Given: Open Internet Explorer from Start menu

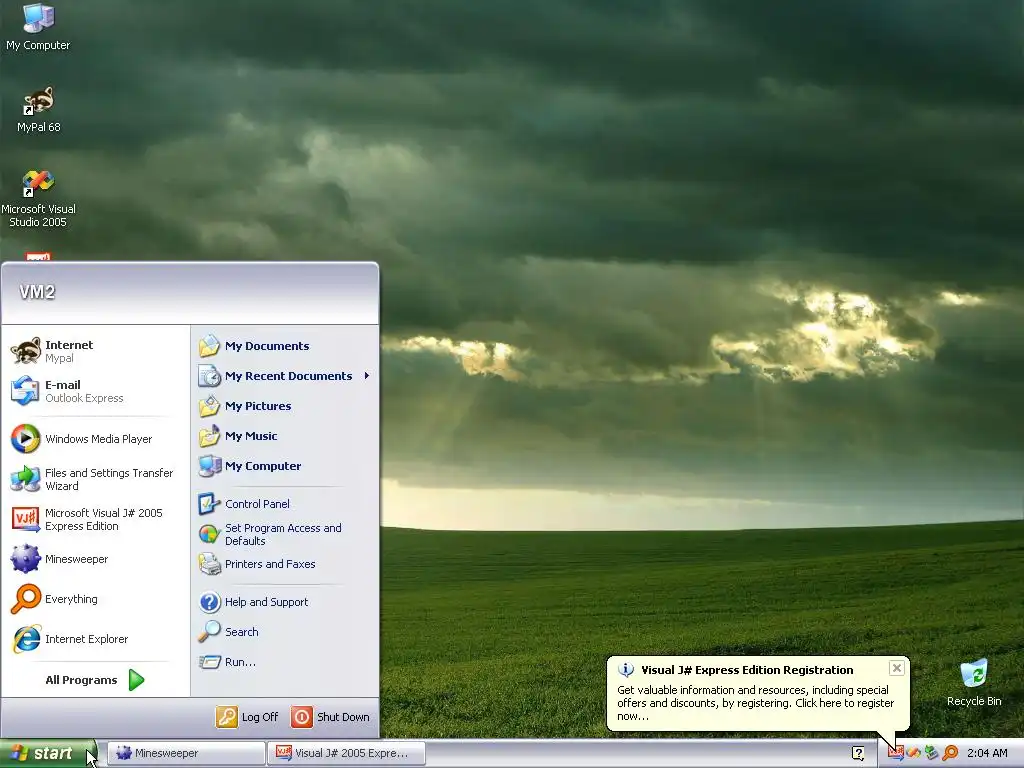Looking at the screenshot, I should (96, 639).
